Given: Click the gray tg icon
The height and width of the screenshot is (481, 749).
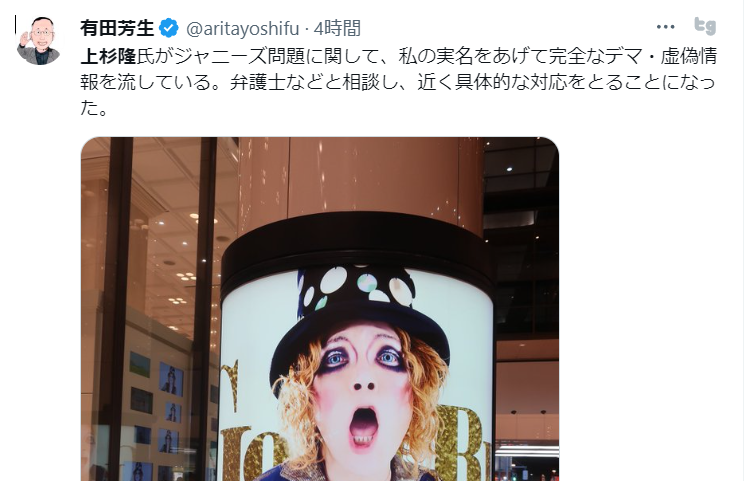Looking at the screenshot, I should click(x=705, y=26).
